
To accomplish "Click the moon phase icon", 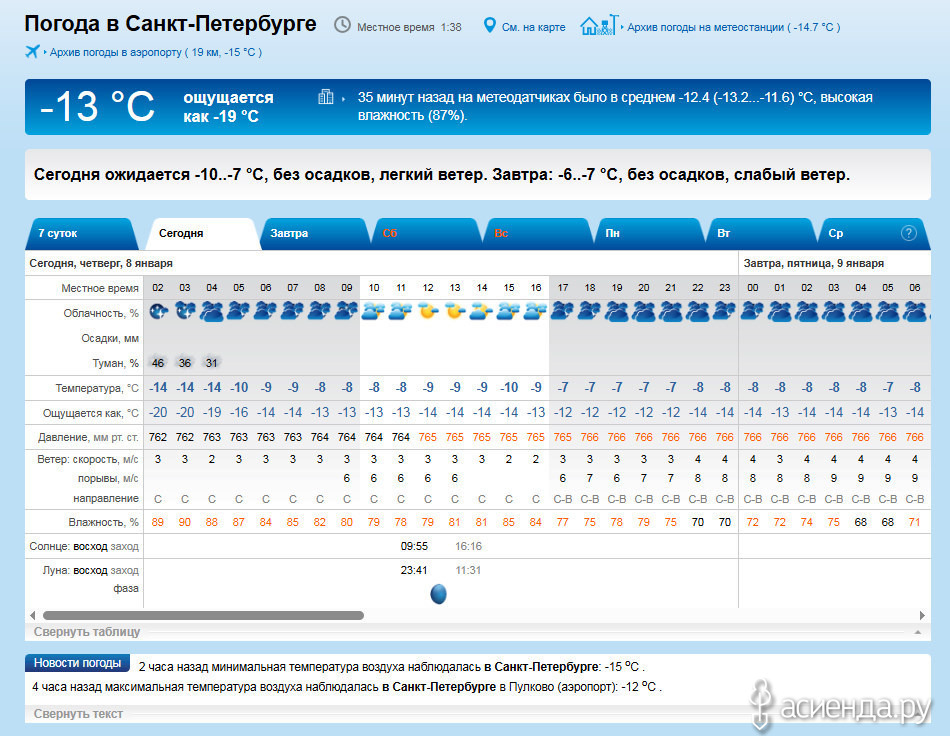I will pos(438,594).
